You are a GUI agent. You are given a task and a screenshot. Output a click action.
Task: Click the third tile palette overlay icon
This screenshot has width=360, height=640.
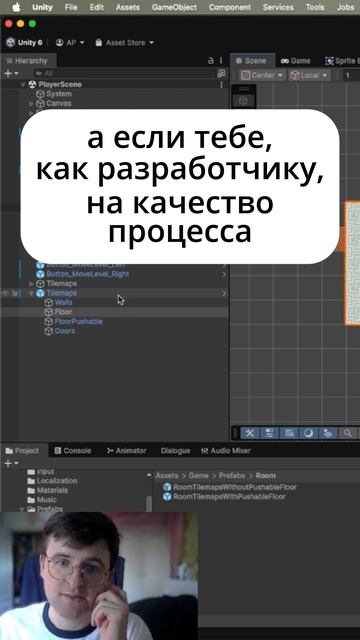click(289, 433)
